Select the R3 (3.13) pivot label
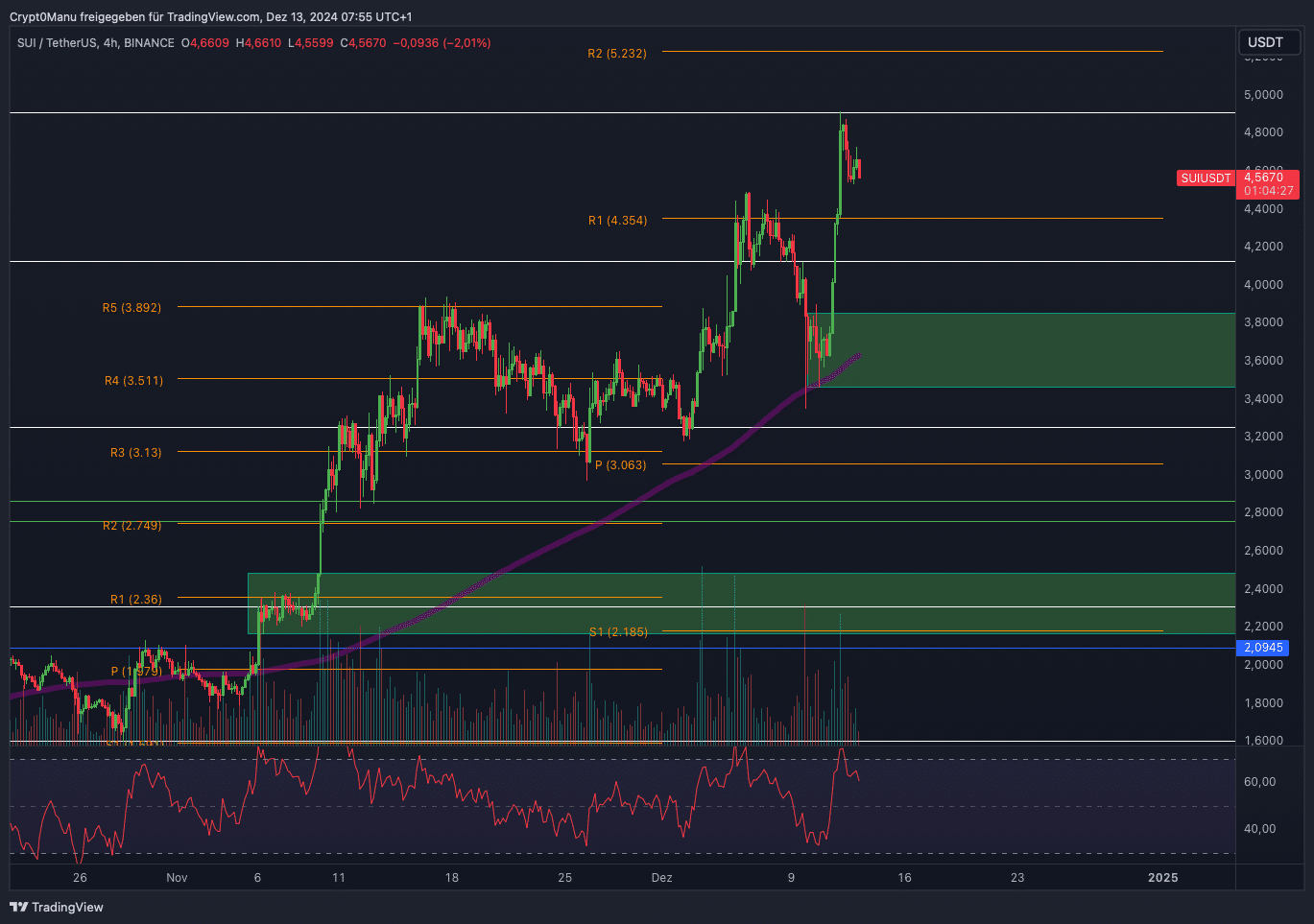Image resolution: width=1314 pixels, height=924 pixels. pos(136,453)
